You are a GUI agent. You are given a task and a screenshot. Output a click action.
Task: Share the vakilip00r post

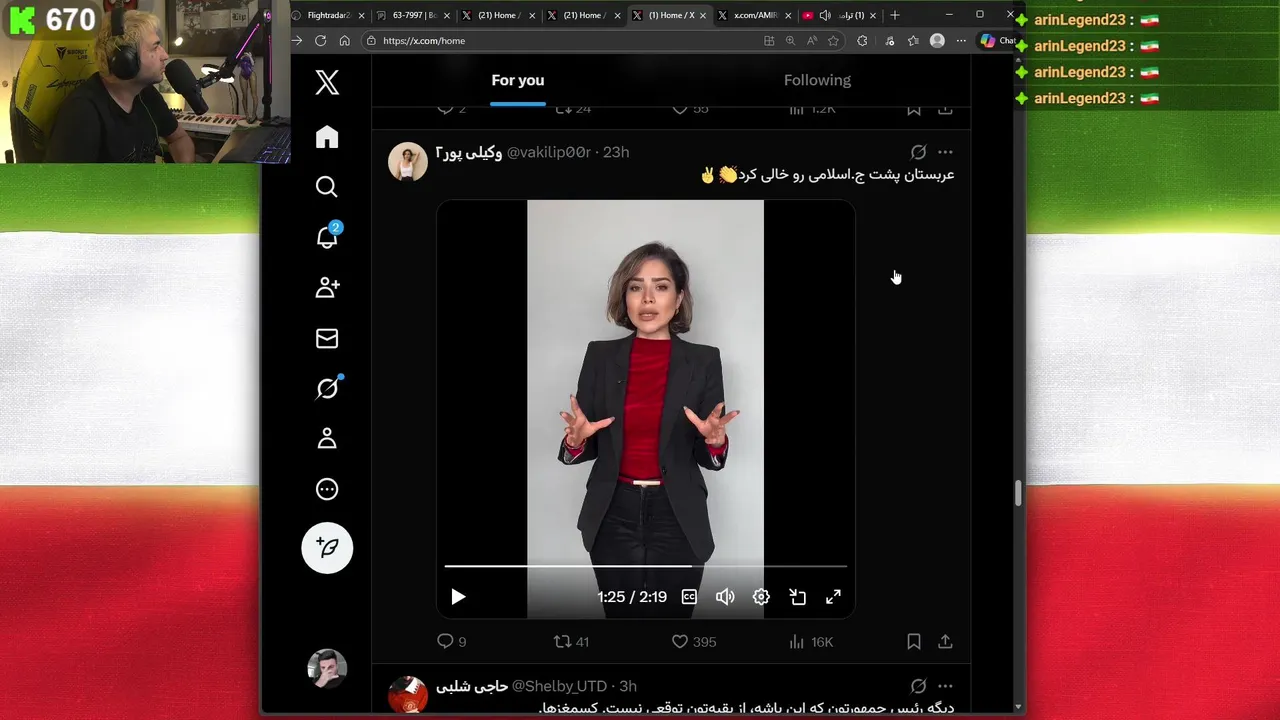945,641
